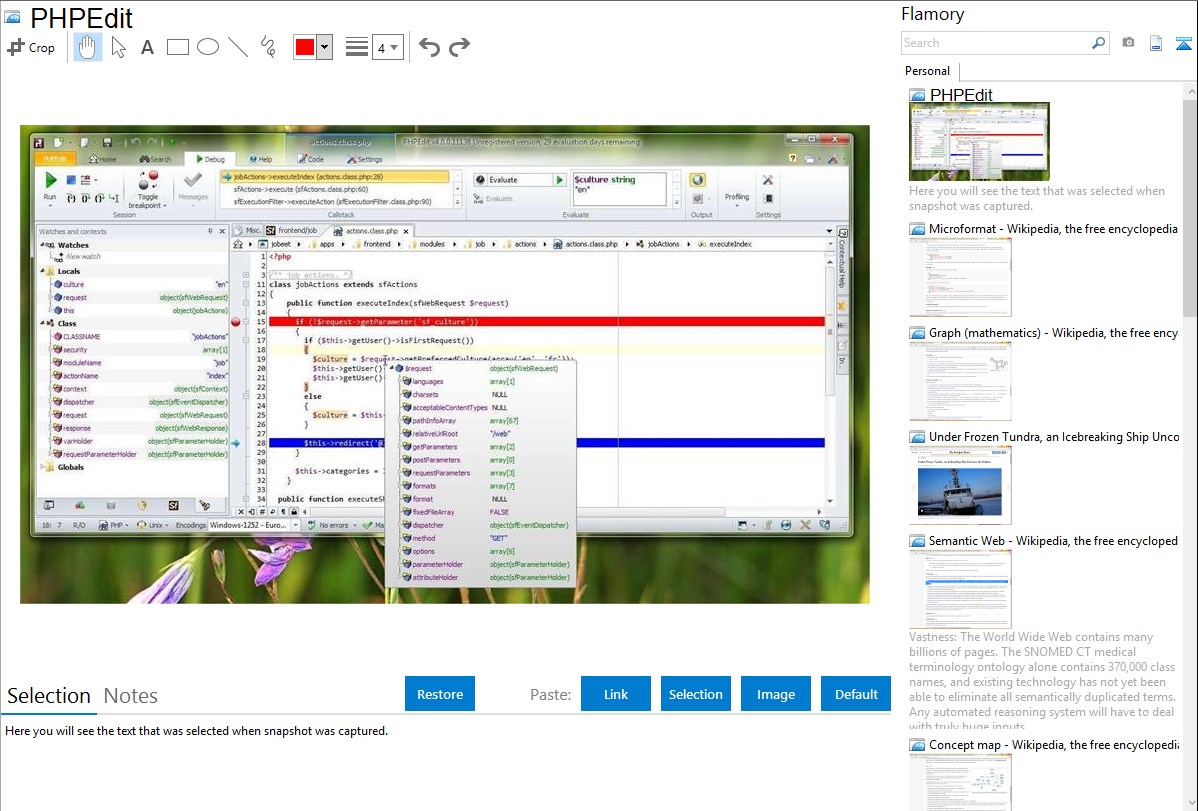Open the Microformat Wikipedia snapshot thumbnail

[960, 277]
